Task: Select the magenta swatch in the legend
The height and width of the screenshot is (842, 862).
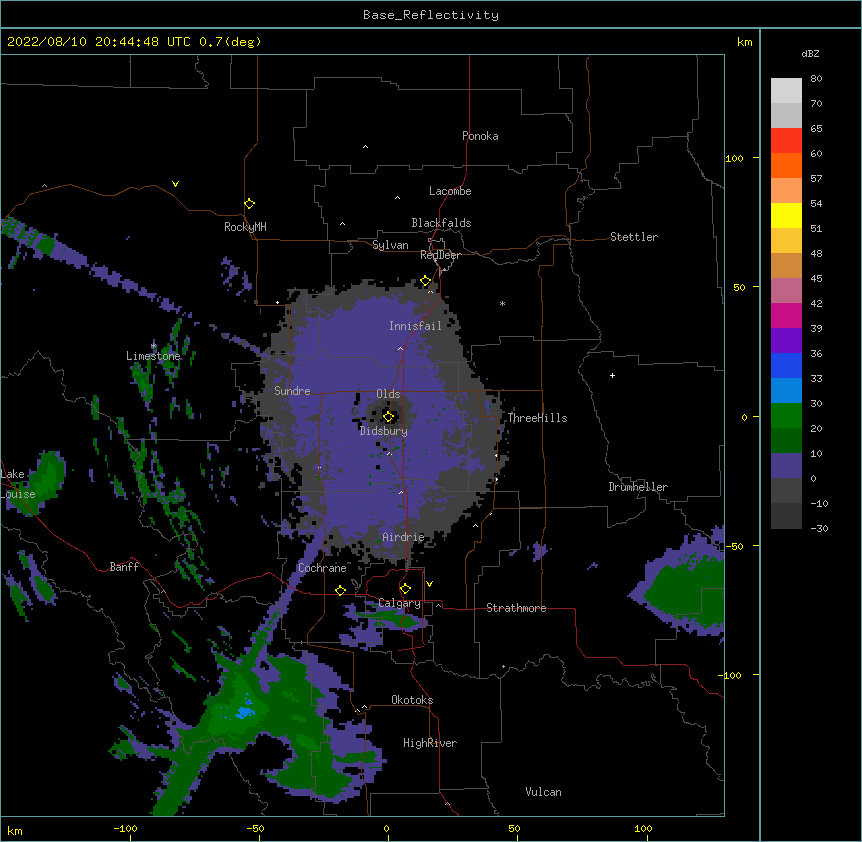Action: click(786, 315)
